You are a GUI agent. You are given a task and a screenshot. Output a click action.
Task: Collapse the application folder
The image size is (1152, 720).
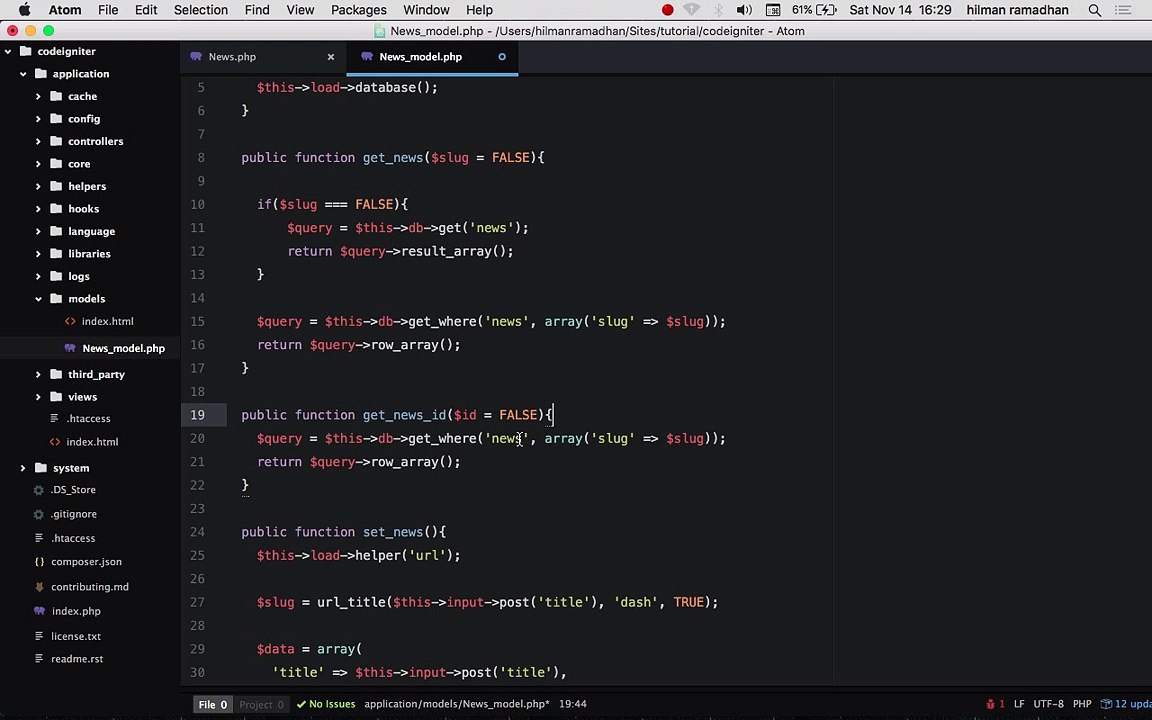point(24,74)
